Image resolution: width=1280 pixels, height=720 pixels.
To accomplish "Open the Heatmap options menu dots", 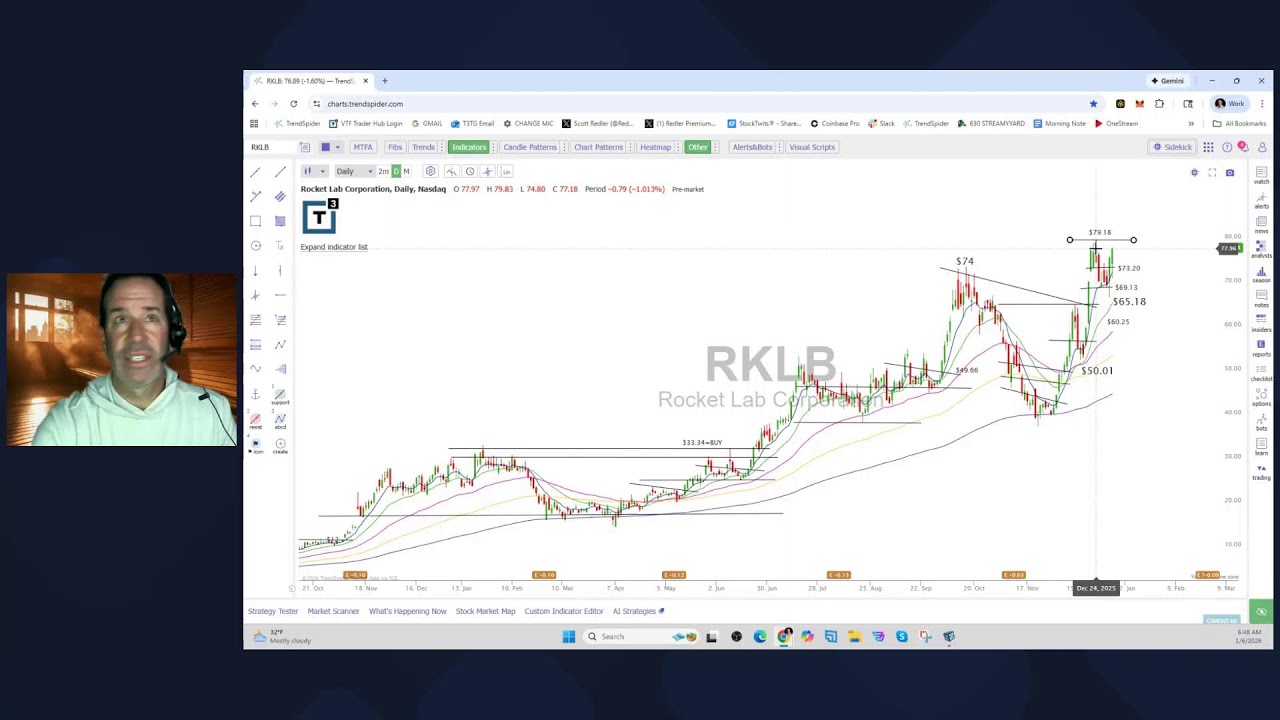I will pos(678,147).
